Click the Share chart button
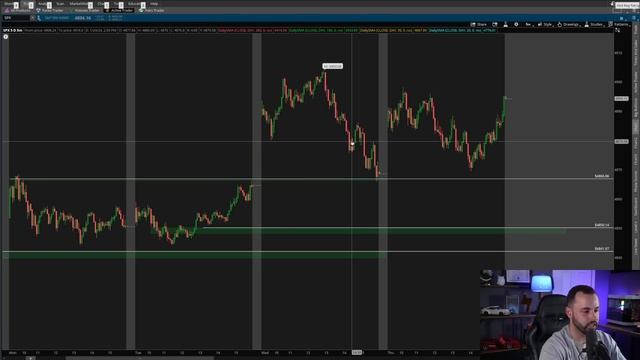640x360 pixels. point(479,24)
